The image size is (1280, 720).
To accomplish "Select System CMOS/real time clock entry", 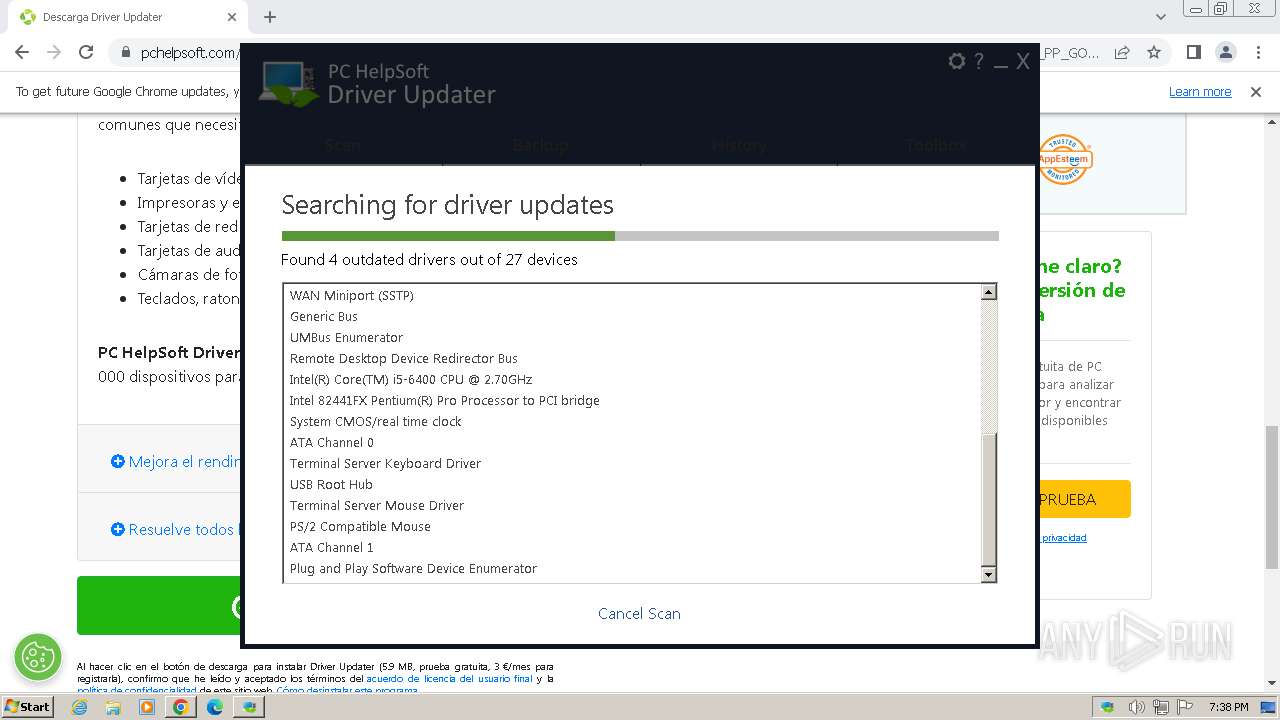I will click(375, 421).
